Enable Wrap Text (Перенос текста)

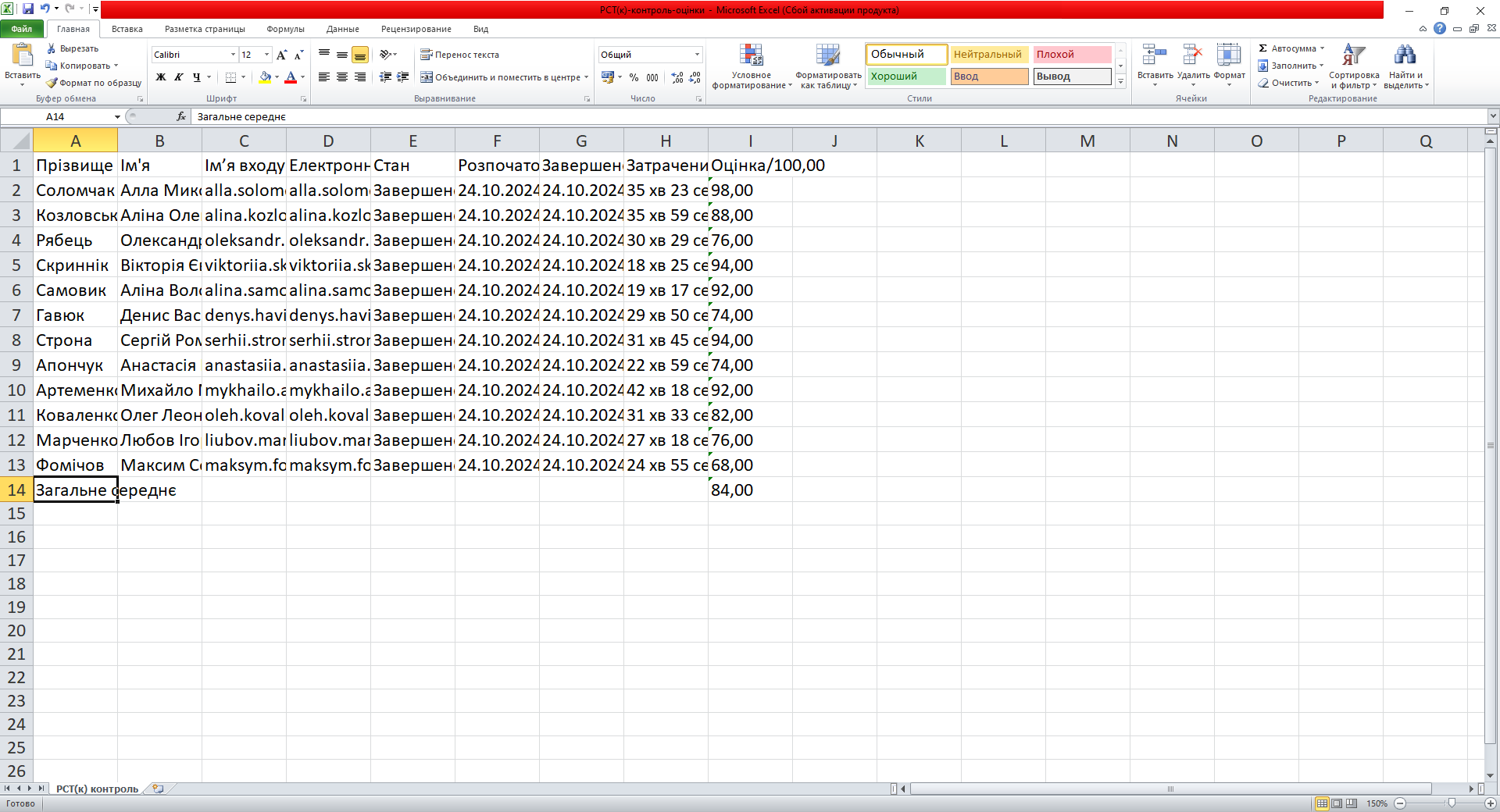(459, 55)
